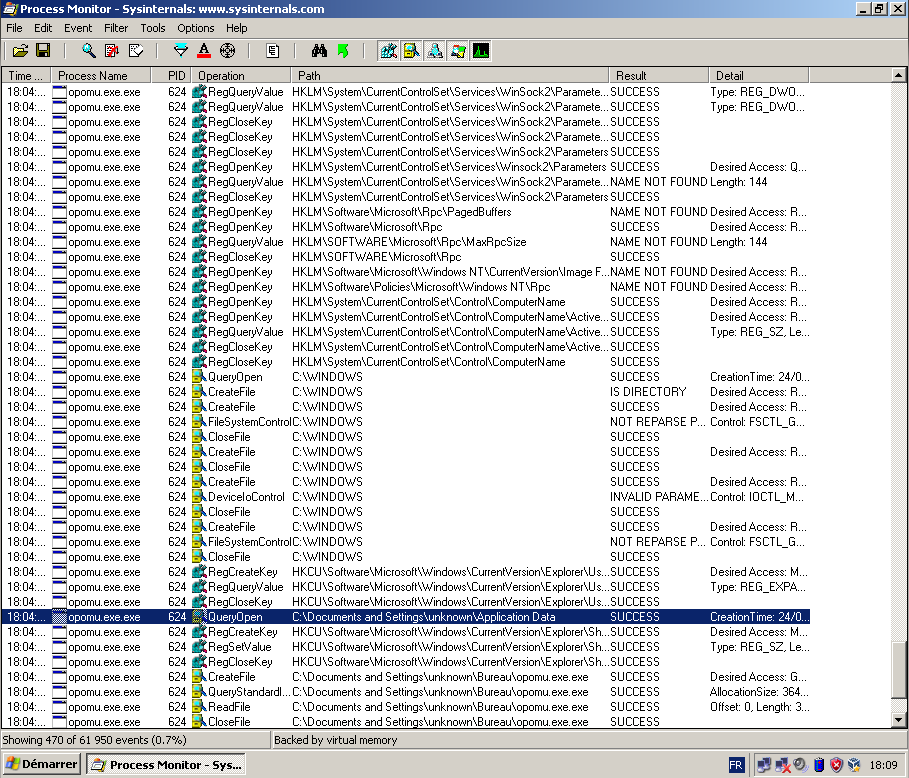Open the Filter menu
The image size is (909, 778).
pyautogui.click(x=116, y=28)
